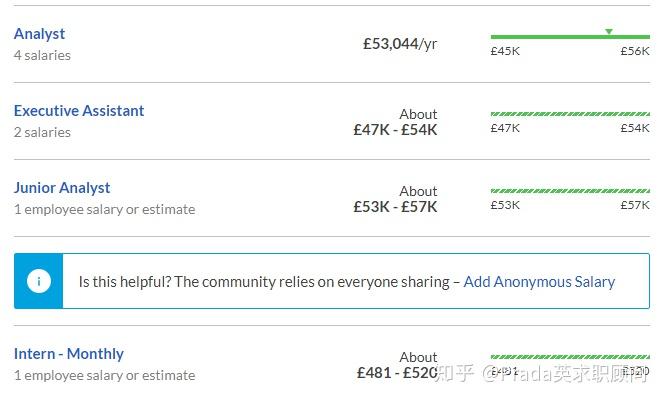
Task: Open the Junior Analyst salary link
Action: coord(62,188)
